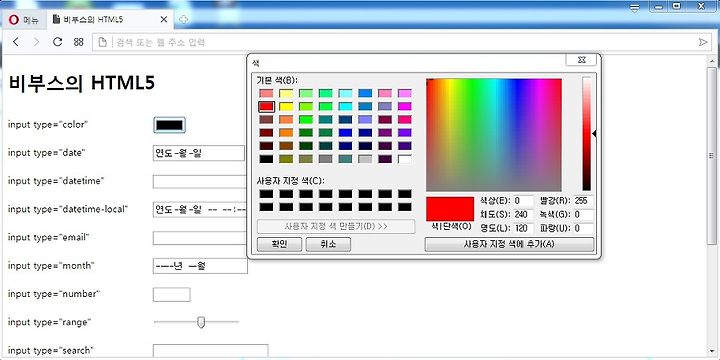Screen dimensions: 720x360
Task: Click the email input field
Action: [200, 238]
